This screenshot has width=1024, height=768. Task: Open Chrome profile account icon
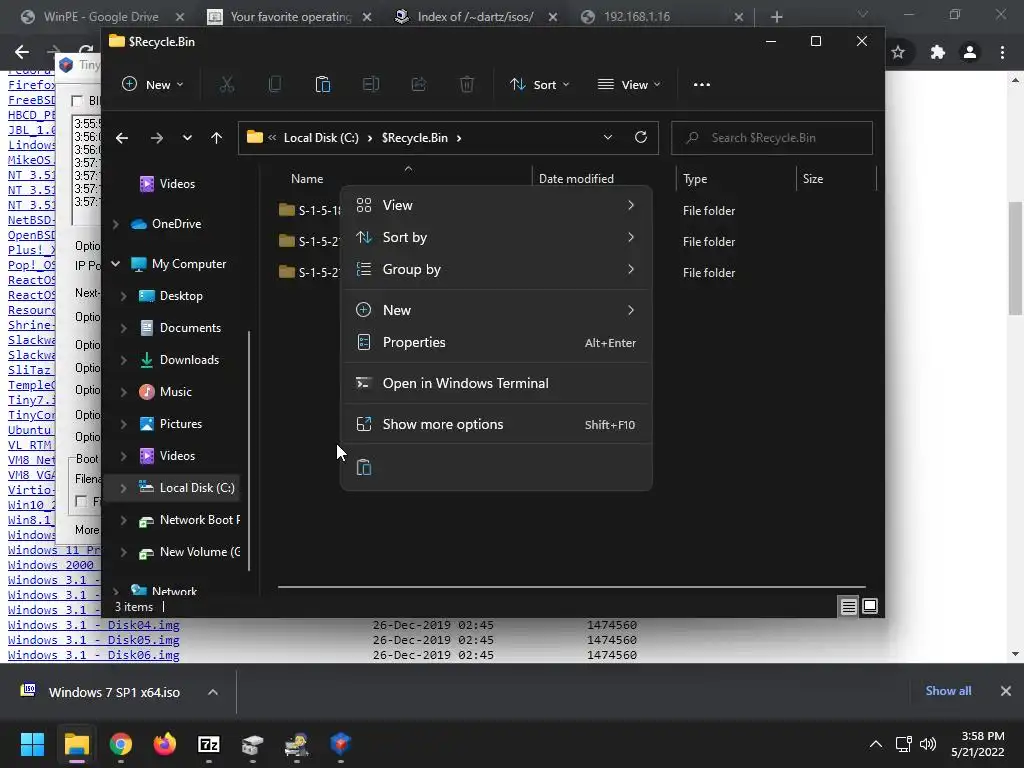pyautogui.click(x=970, y=52)
